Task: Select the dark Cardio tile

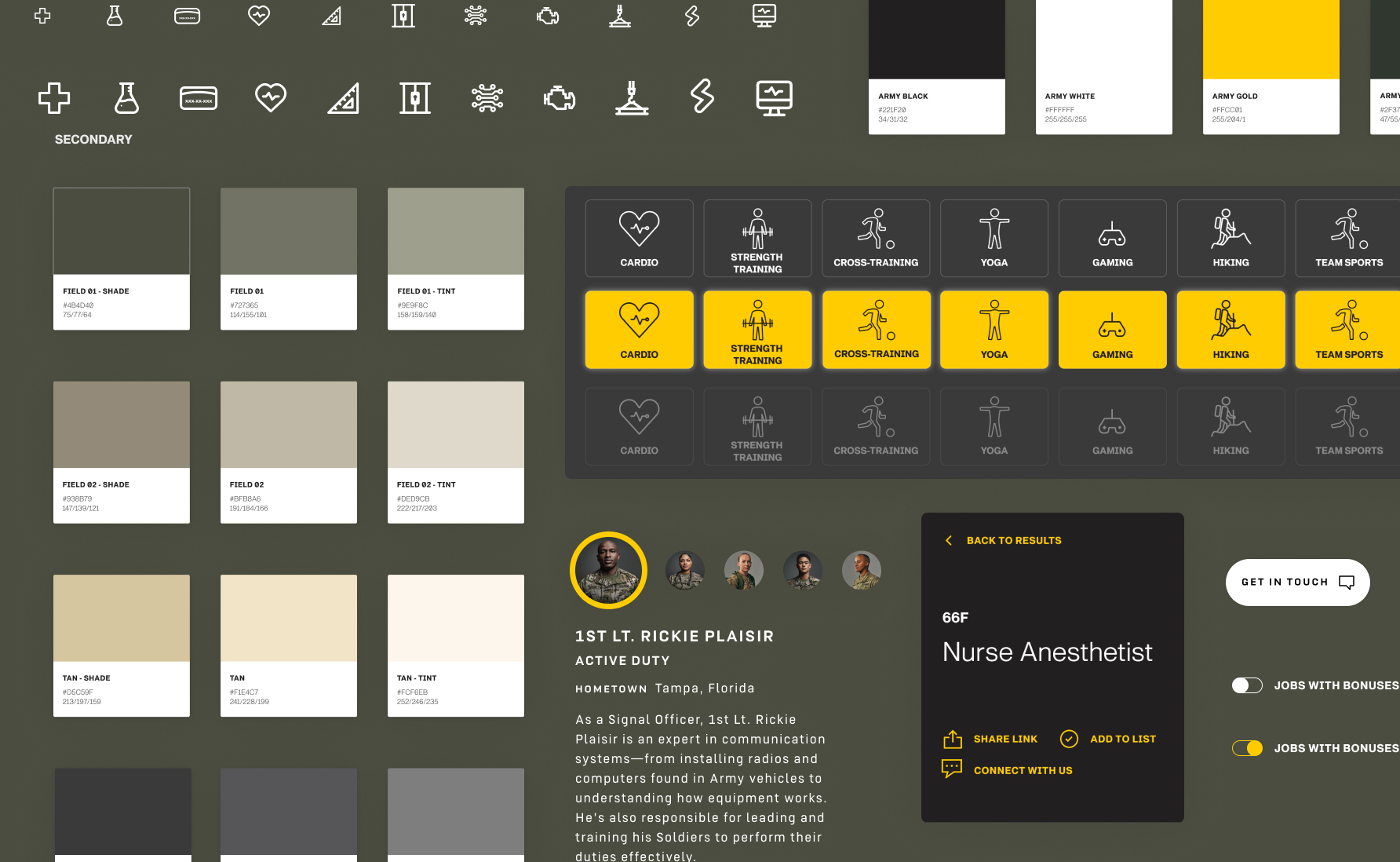Action: click(640, 239)
